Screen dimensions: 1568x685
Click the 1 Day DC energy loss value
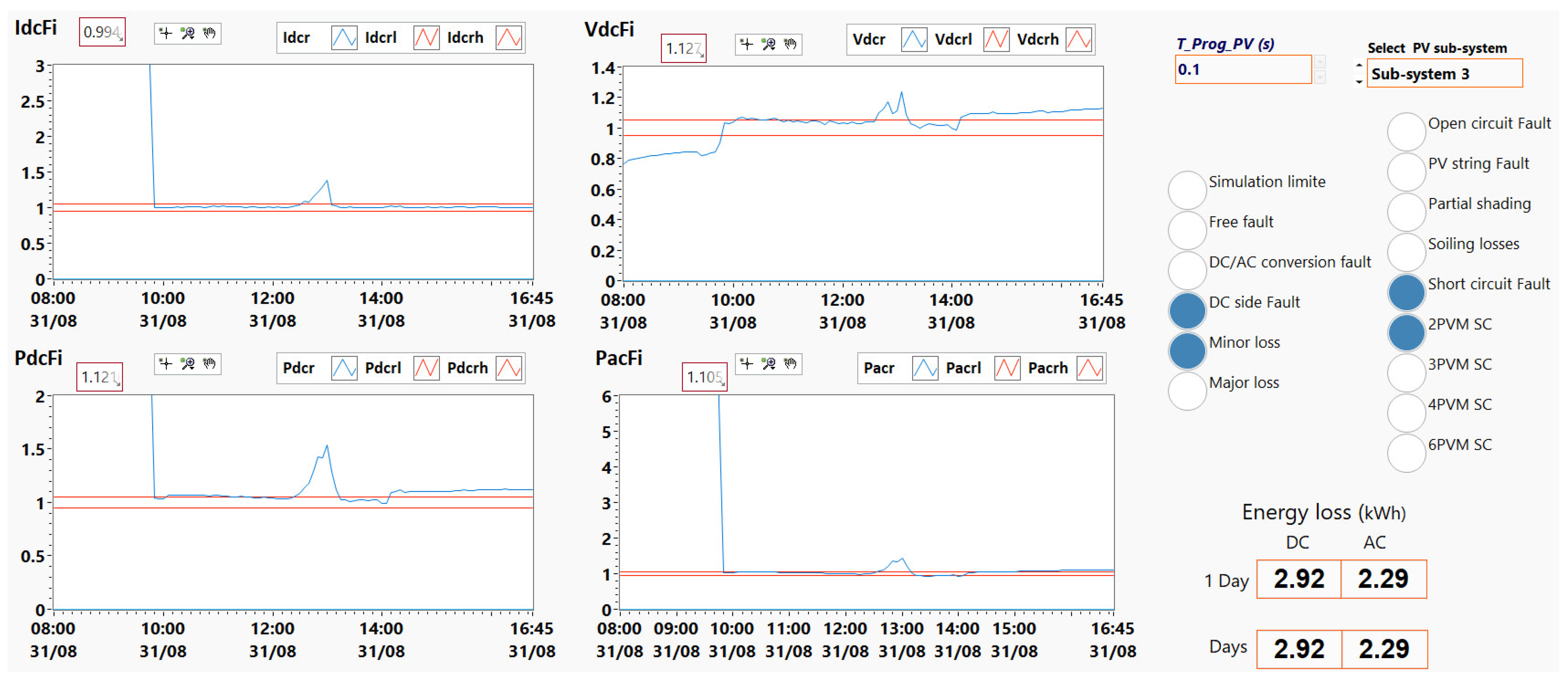1298,579
